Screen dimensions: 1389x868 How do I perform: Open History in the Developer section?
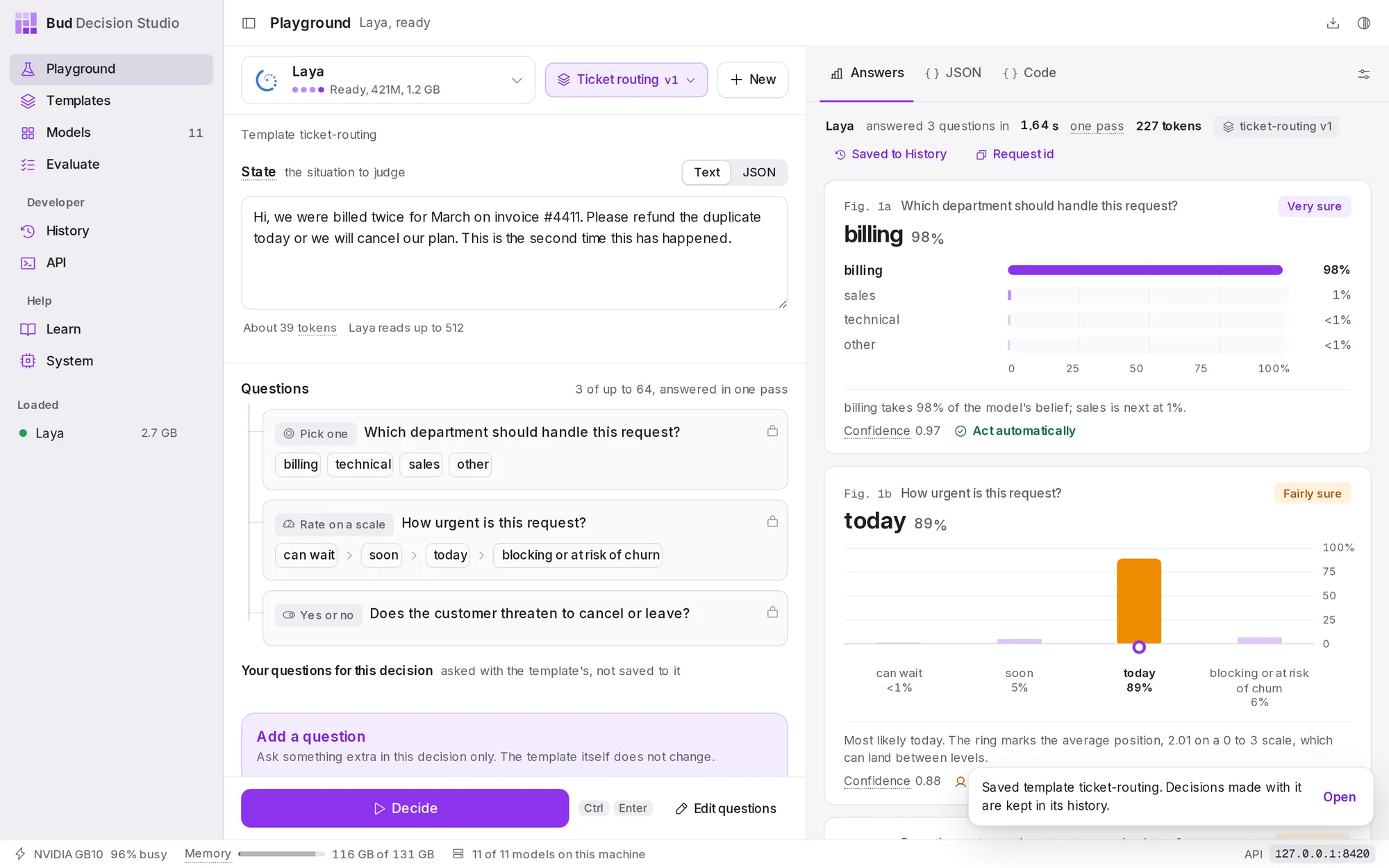click(111, 231)
